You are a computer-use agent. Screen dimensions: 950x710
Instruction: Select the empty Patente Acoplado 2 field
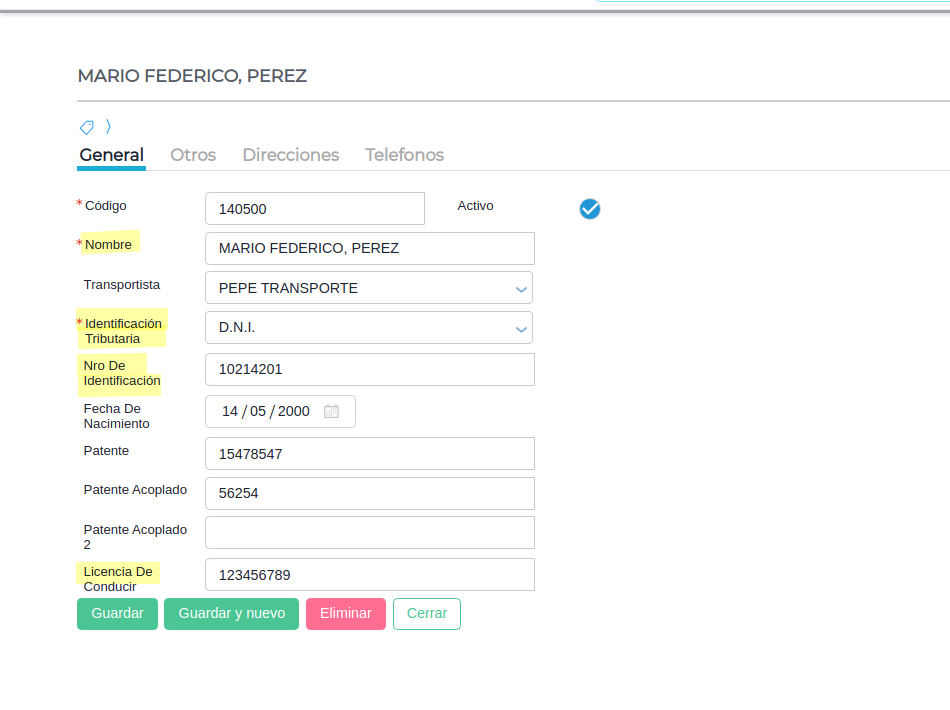(x=369, y=532)
